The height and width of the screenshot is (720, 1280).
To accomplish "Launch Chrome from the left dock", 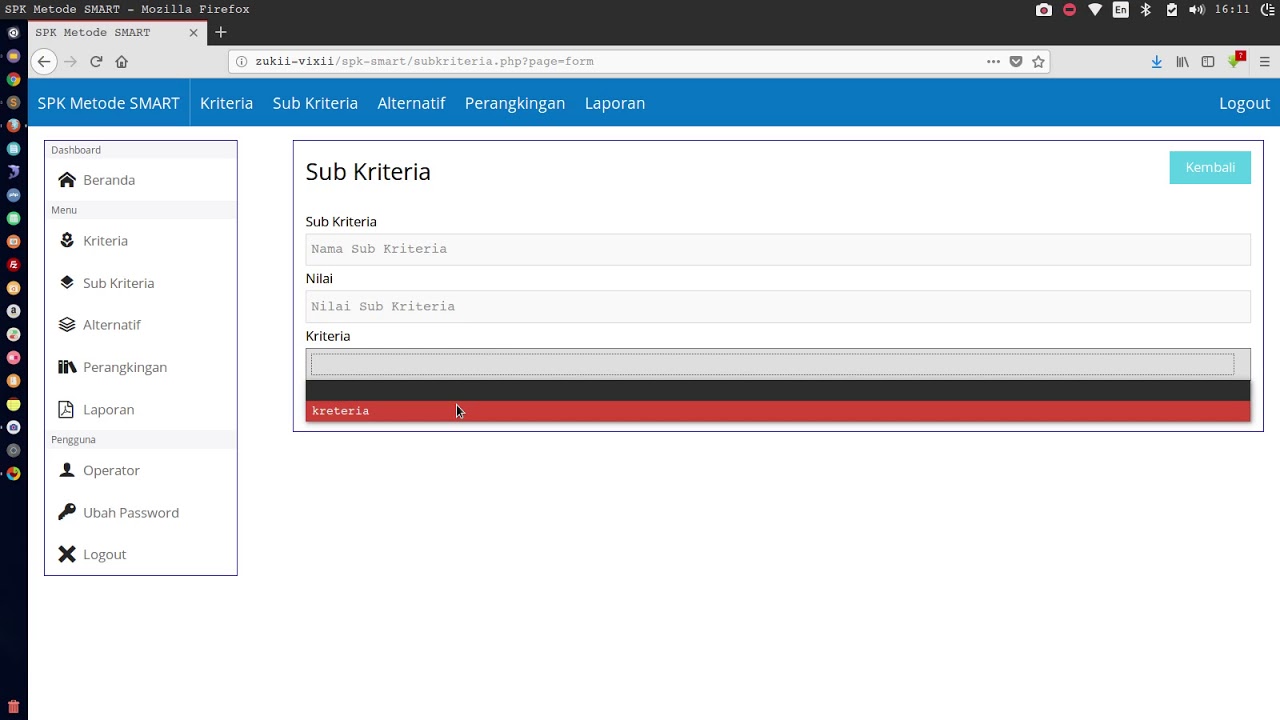I will (x=13, y=79).
